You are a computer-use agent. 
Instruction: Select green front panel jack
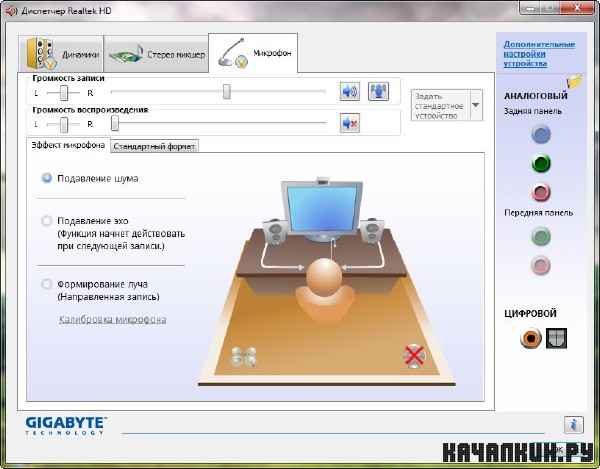(x=541, y=236)
